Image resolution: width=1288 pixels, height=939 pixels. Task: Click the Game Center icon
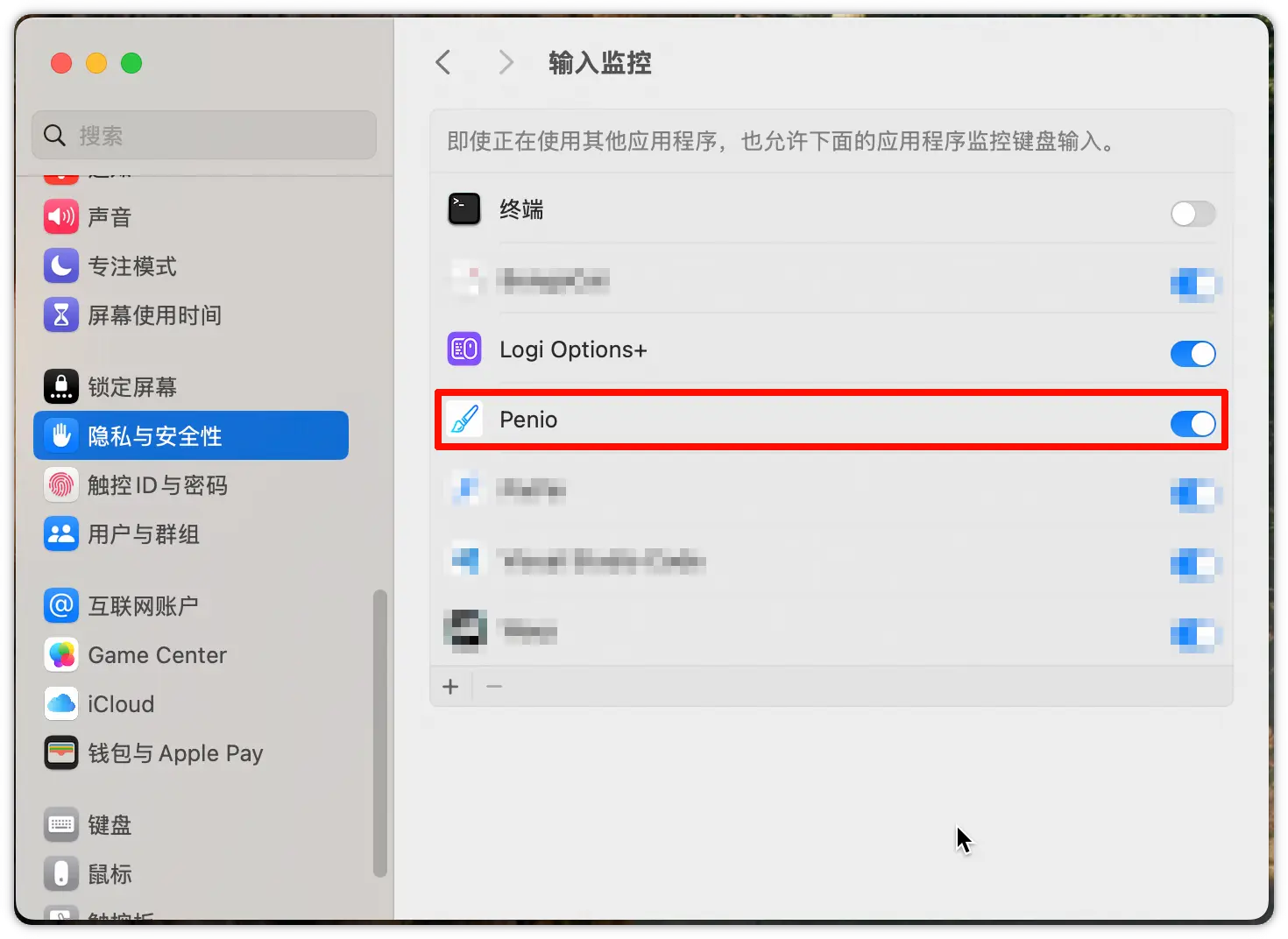click(61, 654)
